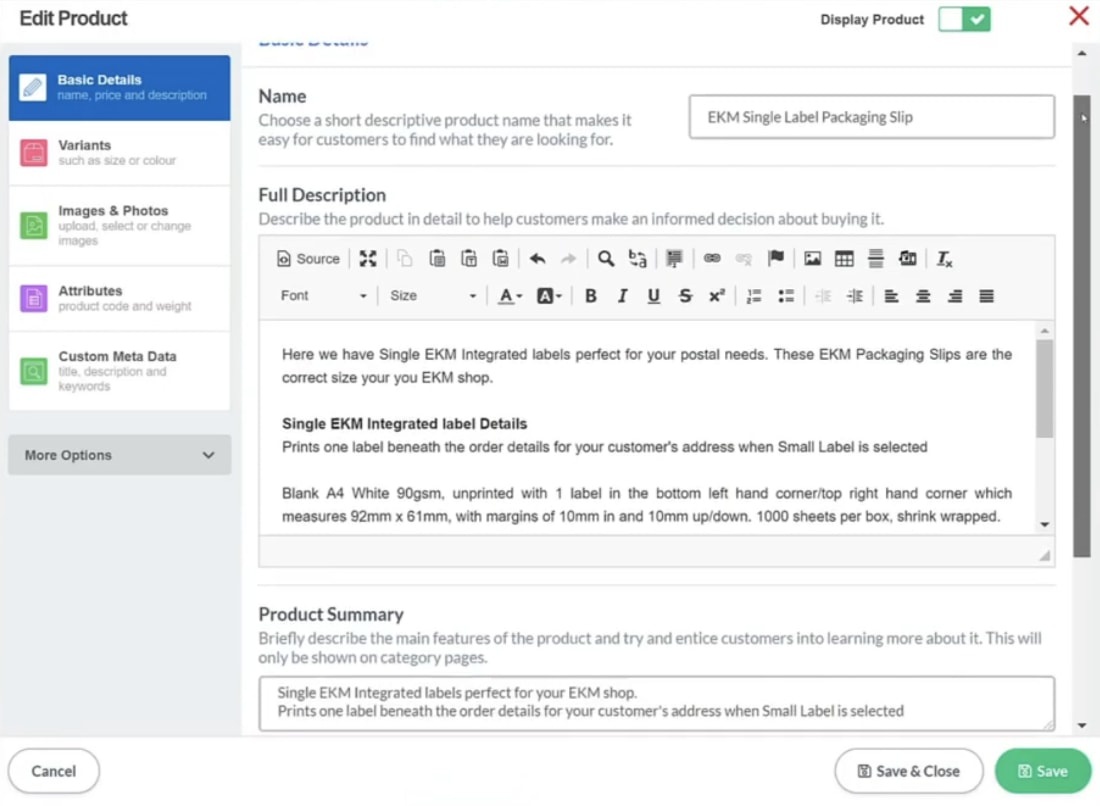Justify the text

pyautogui.click(x=986, y=296)
